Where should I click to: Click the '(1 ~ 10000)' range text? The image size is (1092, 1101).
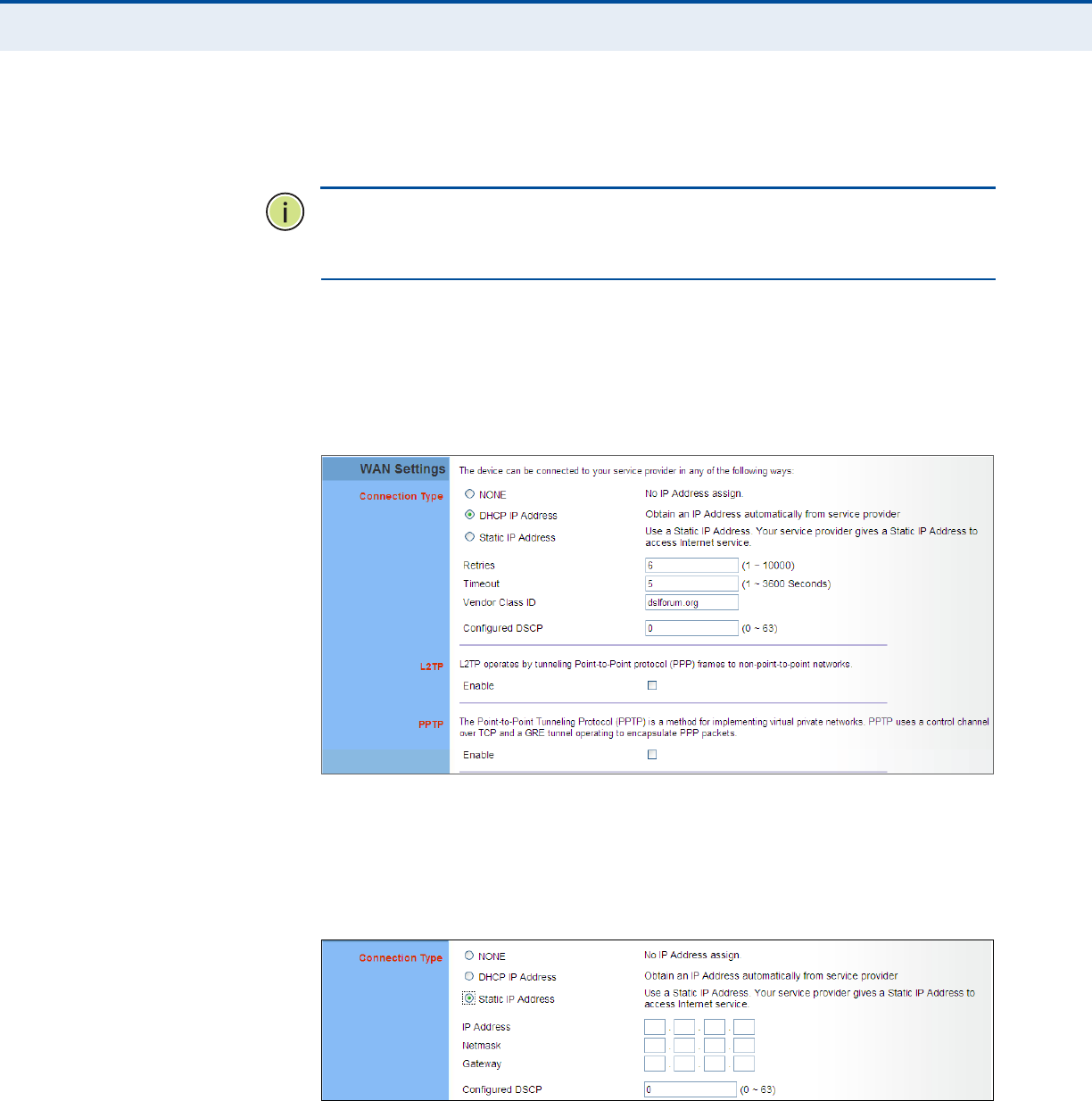[x=768, y=565]
